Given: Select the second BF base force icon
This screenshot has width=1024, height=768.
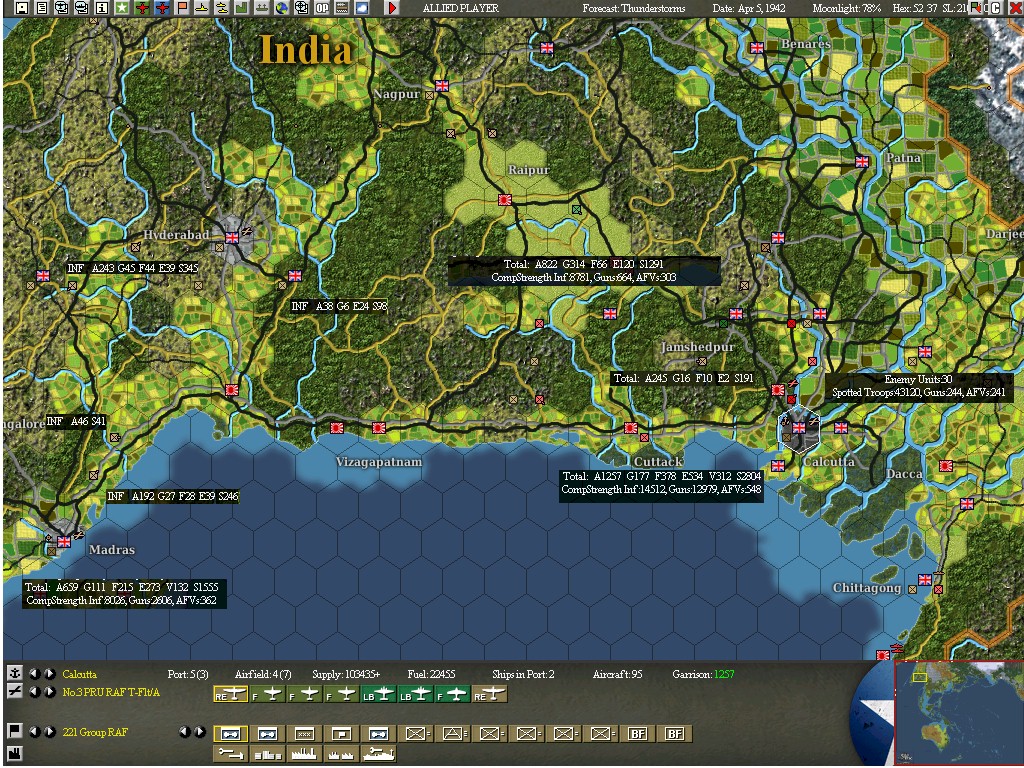Looking at the screenshot, I should (x=673, y=733).
